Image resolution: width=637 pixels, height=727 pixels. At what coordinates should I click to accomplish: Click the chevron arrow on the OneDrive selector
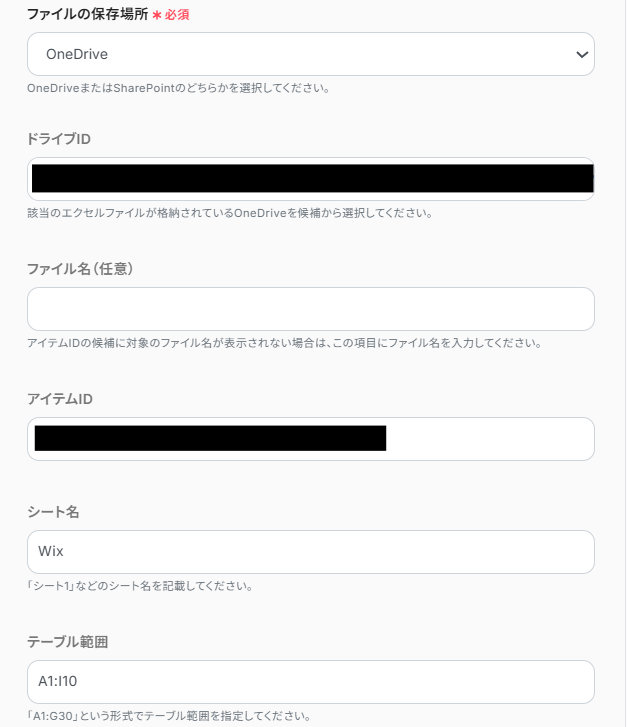582,54
